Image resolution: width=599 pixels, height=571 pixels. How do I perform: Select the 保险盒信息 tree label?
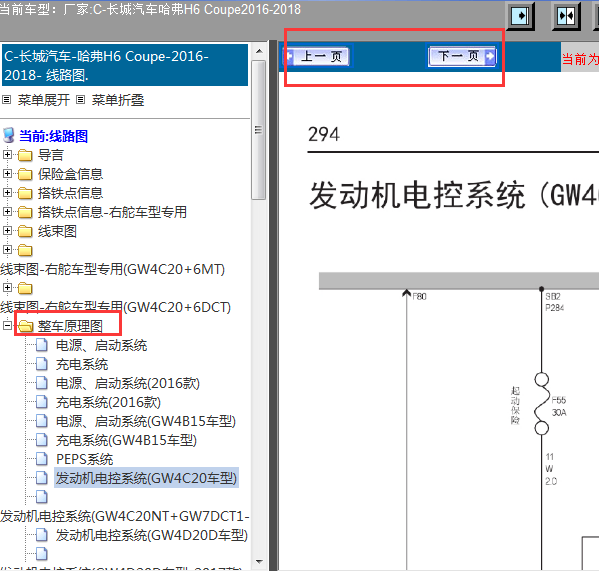(70, 174)
